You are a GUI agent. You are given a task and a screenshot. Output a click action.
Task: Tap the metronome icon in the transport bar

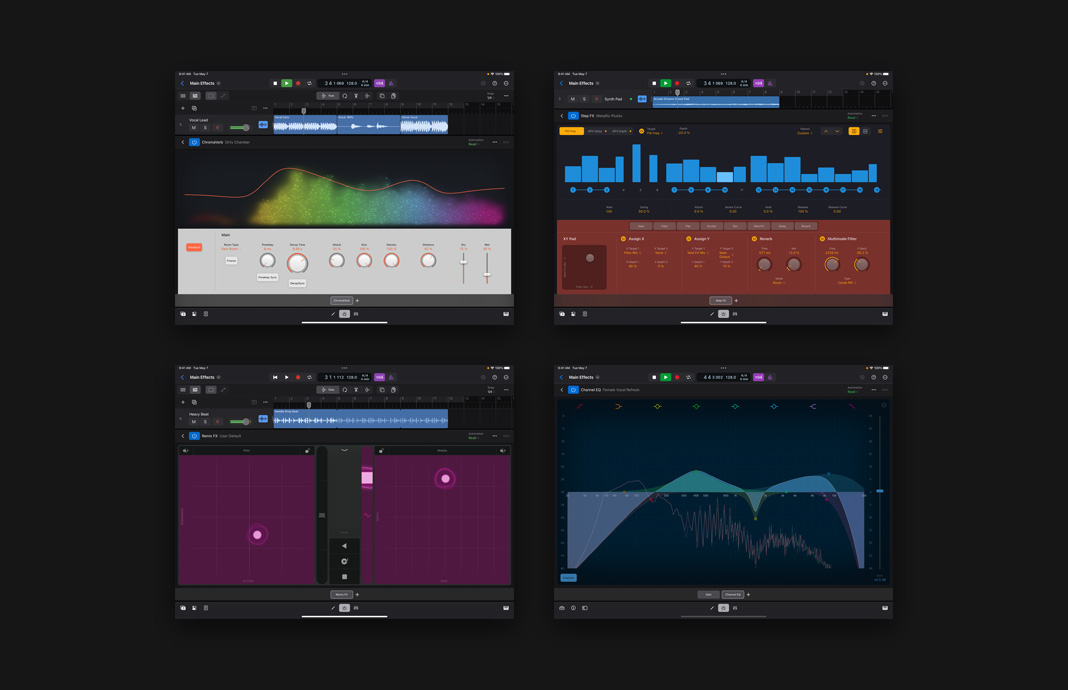coord(392,82)
